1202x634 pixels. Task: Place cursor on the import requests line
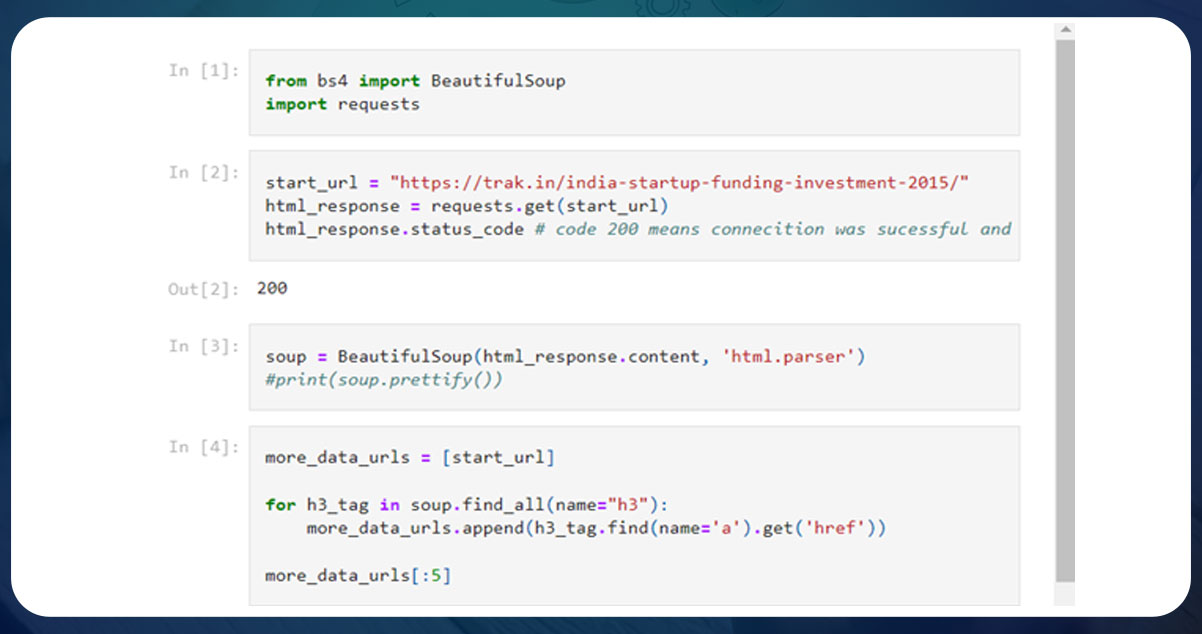pos(345,104)
